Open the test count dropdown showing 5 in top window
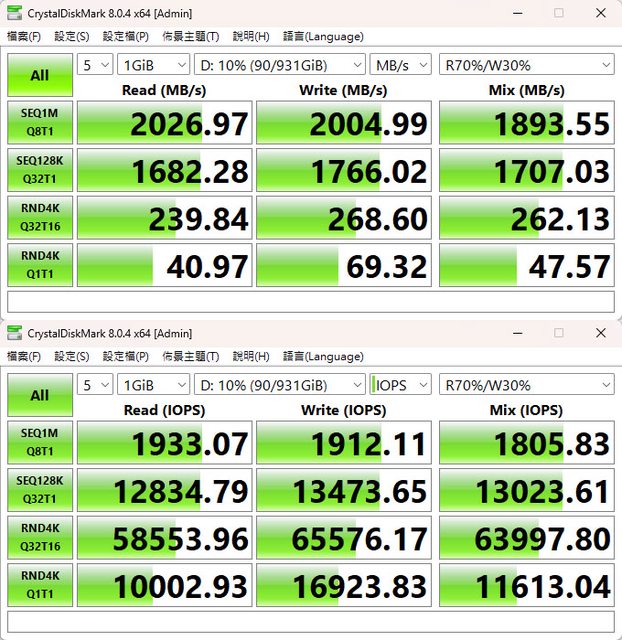Viewport: 622px width, 640px height. (x=94, y=65)
